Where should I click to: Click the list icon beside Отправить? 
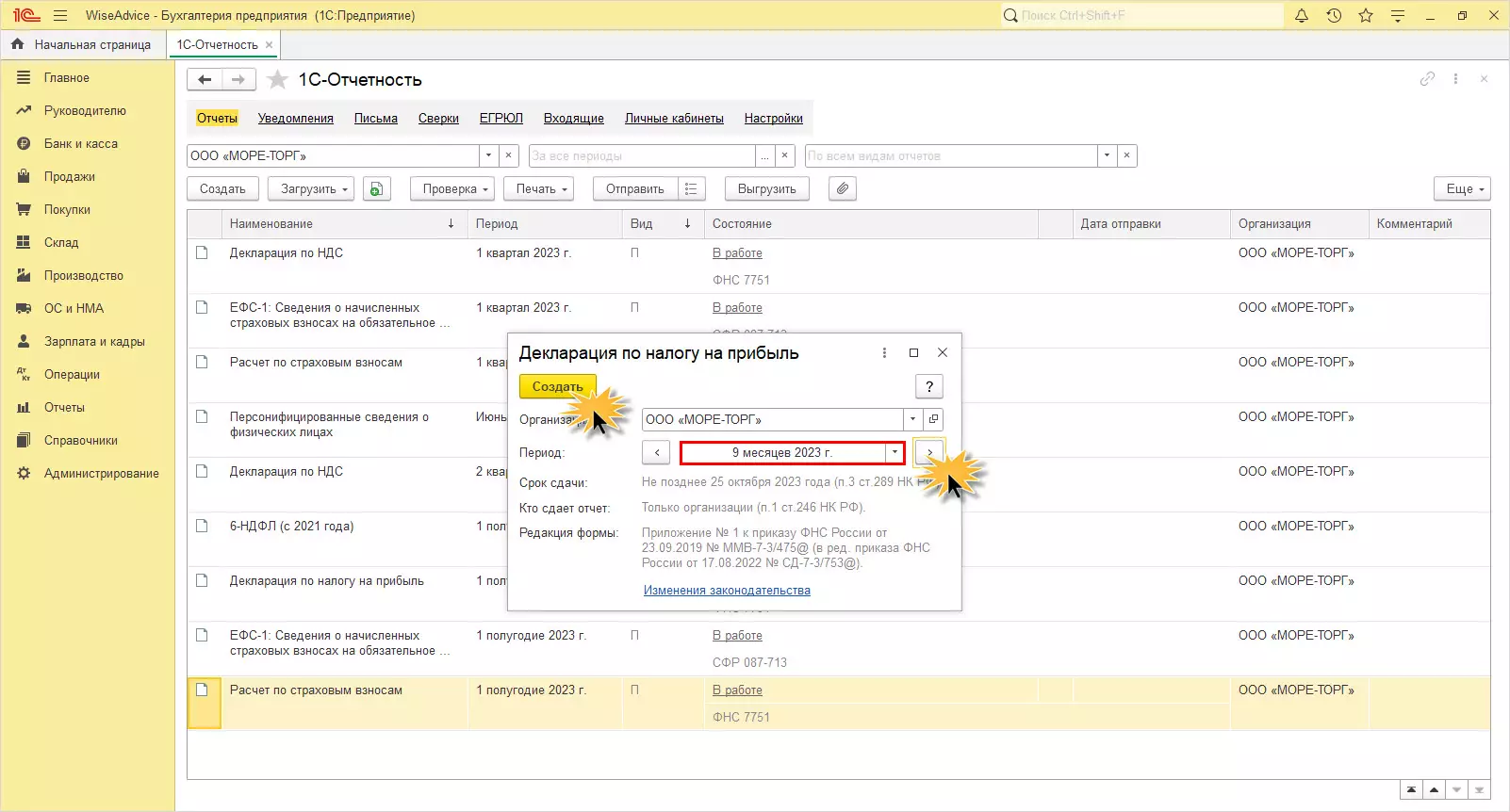point(691,188)
